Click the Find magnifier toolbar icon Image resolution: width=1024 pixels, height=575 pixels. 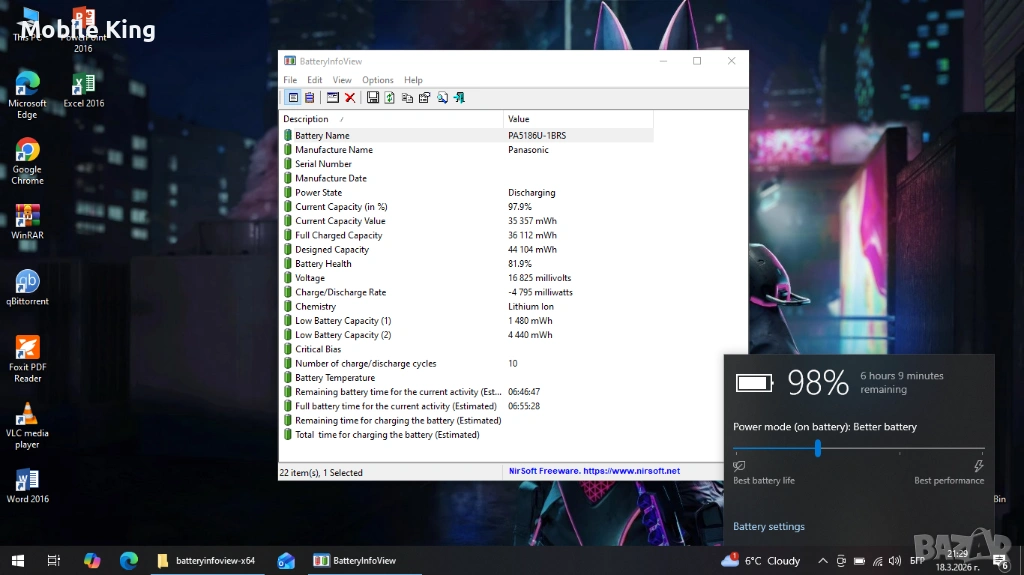coord(441,97)
